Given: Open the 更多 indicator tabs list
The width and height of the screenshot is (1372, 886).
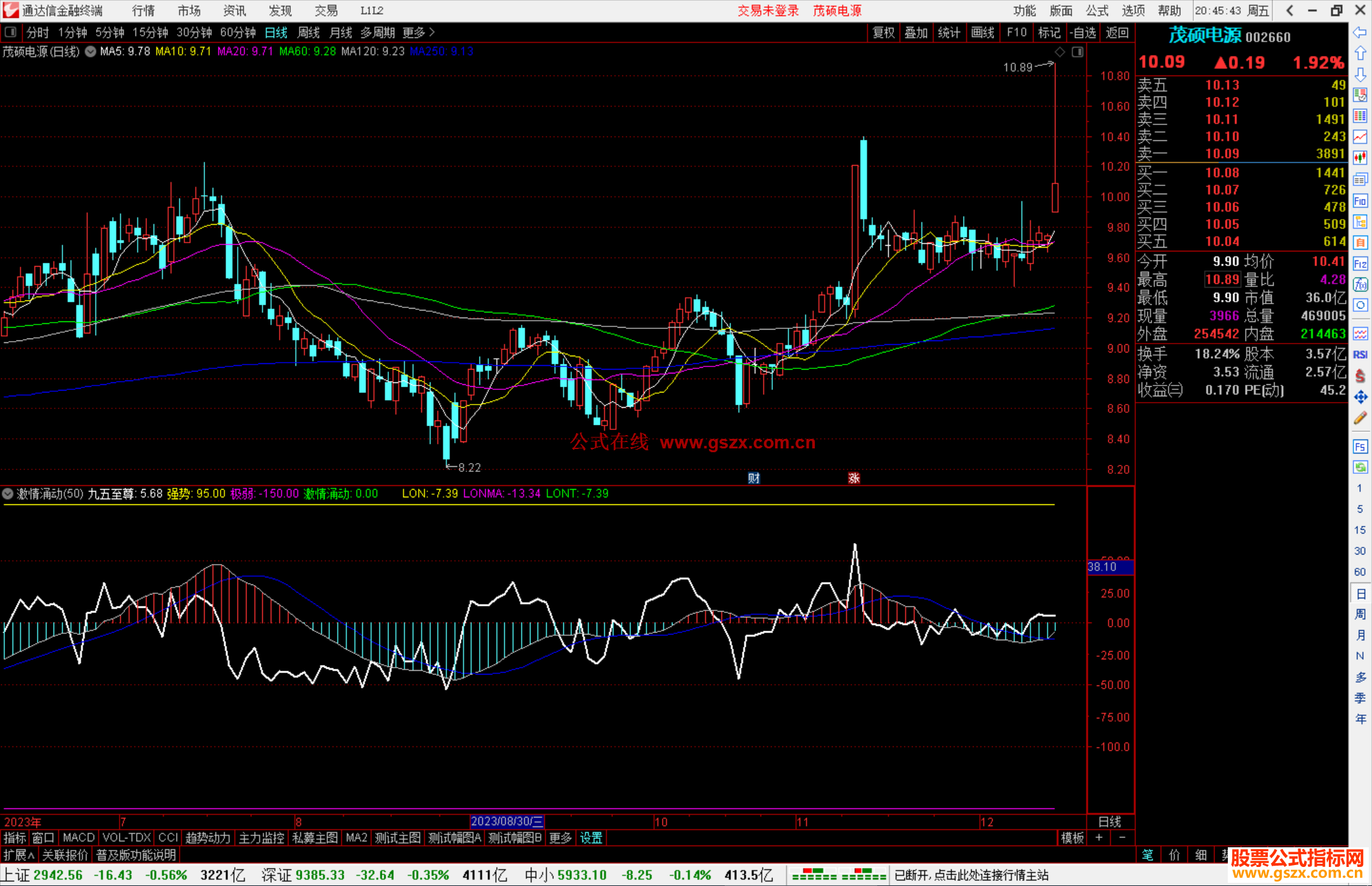Looking at the screenshot, I should pos(560,838).
